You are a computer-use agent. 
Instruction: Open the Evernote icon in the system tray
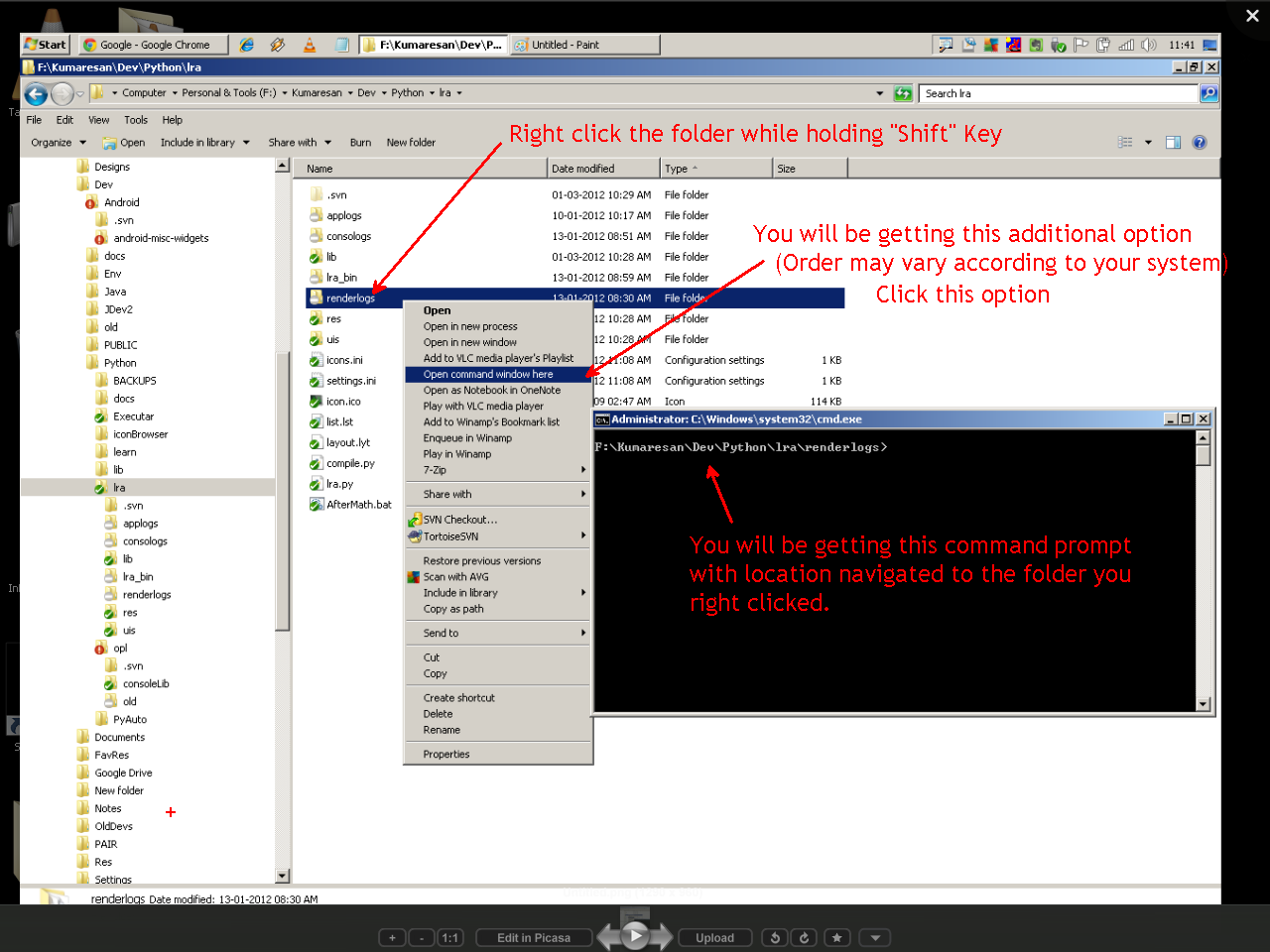pyautogui.click(x=1036, y=45)
